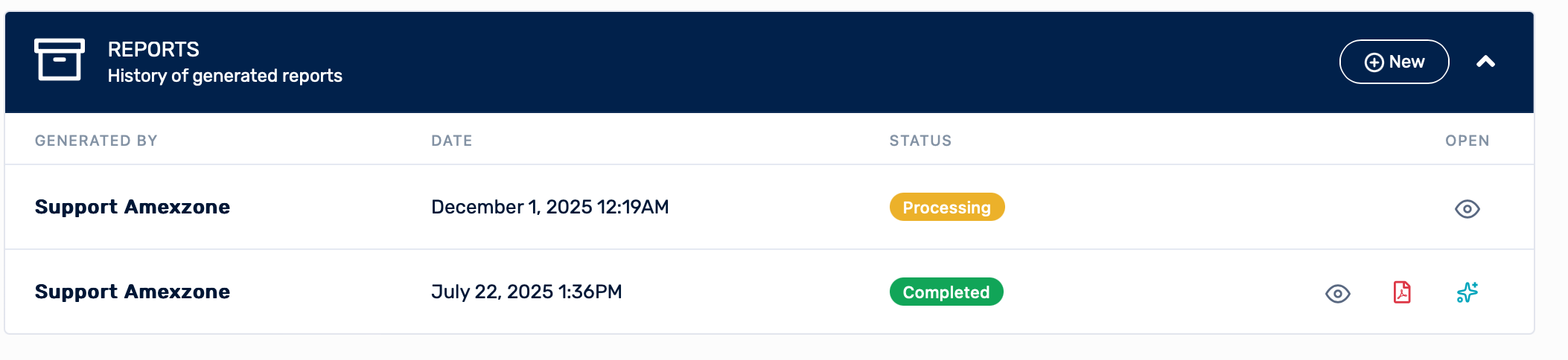Image resolution: width=1568 pixels, height=360 pixels.
Task: Click the green Completed status badge
Action: click(946, 292)
